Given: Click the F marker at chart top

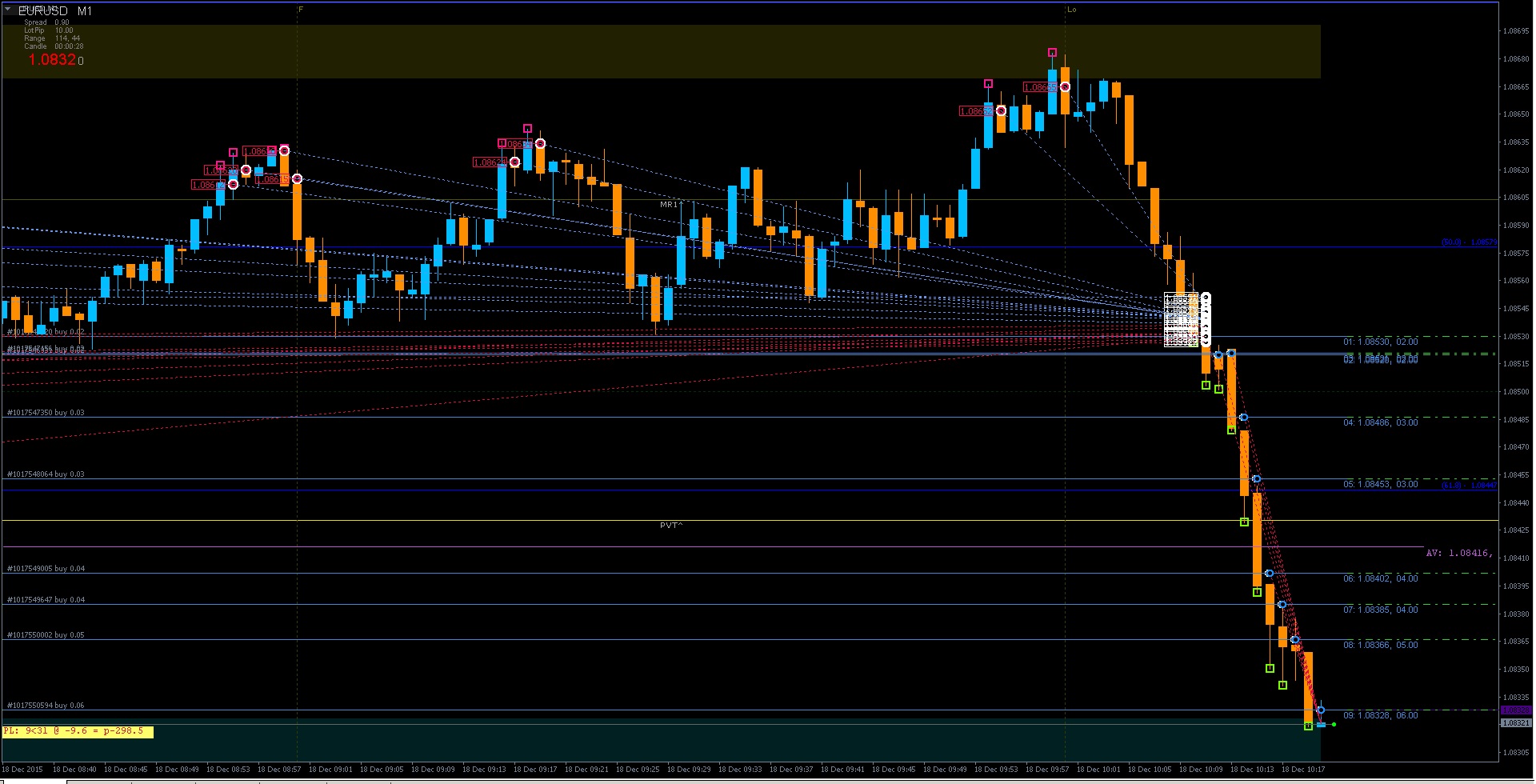Looking at the screenshot, I should pos(301,10).
